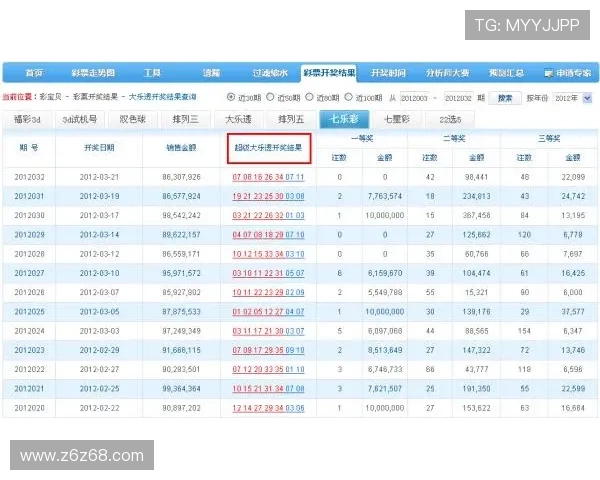Switch to the 双色球 tab
Image resolution: width=600 pixels, height=480 pixels.
point(132,119)
